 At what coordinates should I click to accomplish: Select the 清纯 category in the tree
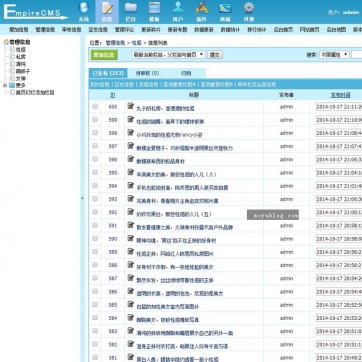tap(21, 64)
